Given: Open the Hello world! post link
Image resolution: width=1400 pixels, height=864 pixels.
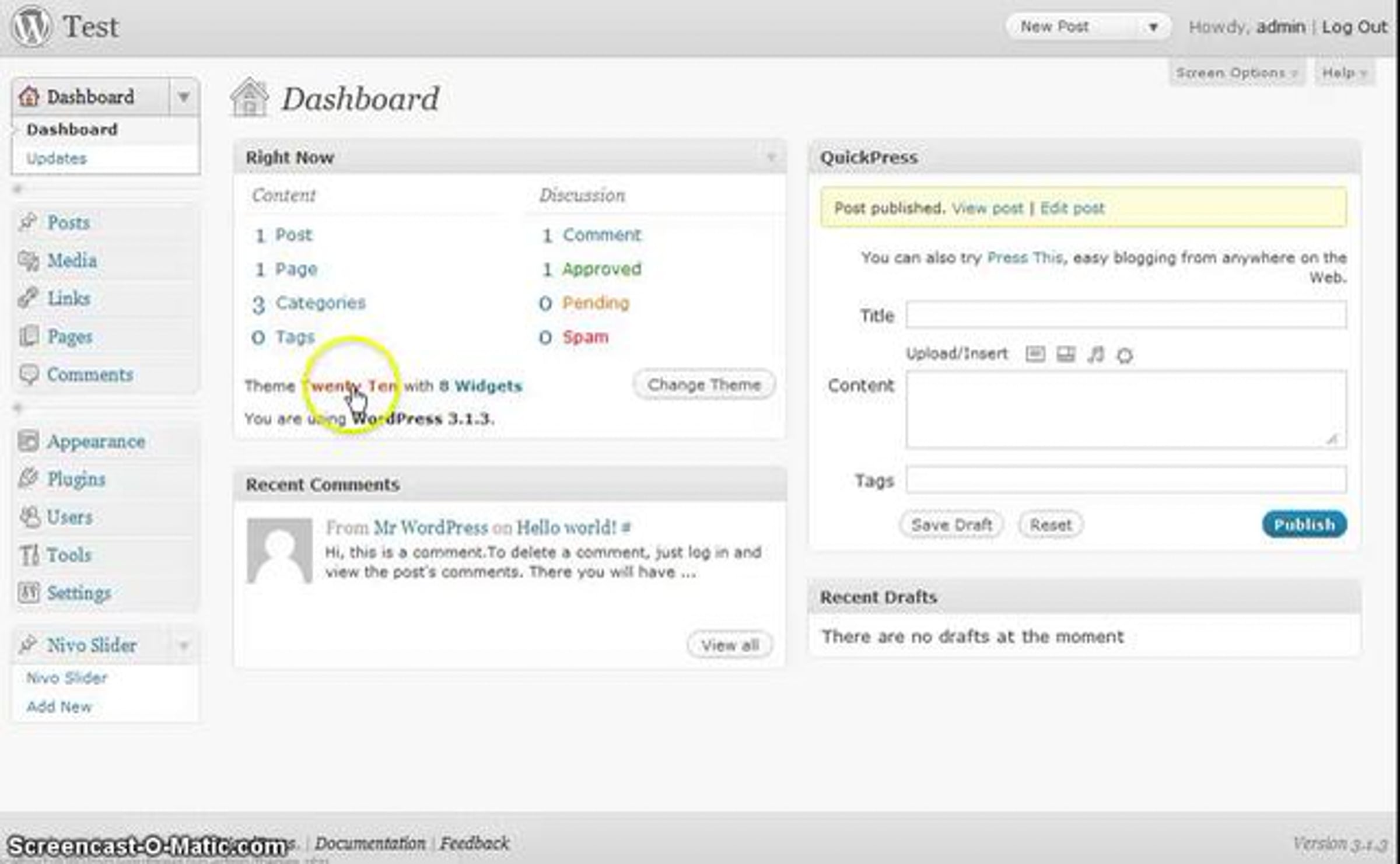Looking at the screenshot, I should 566,528.
